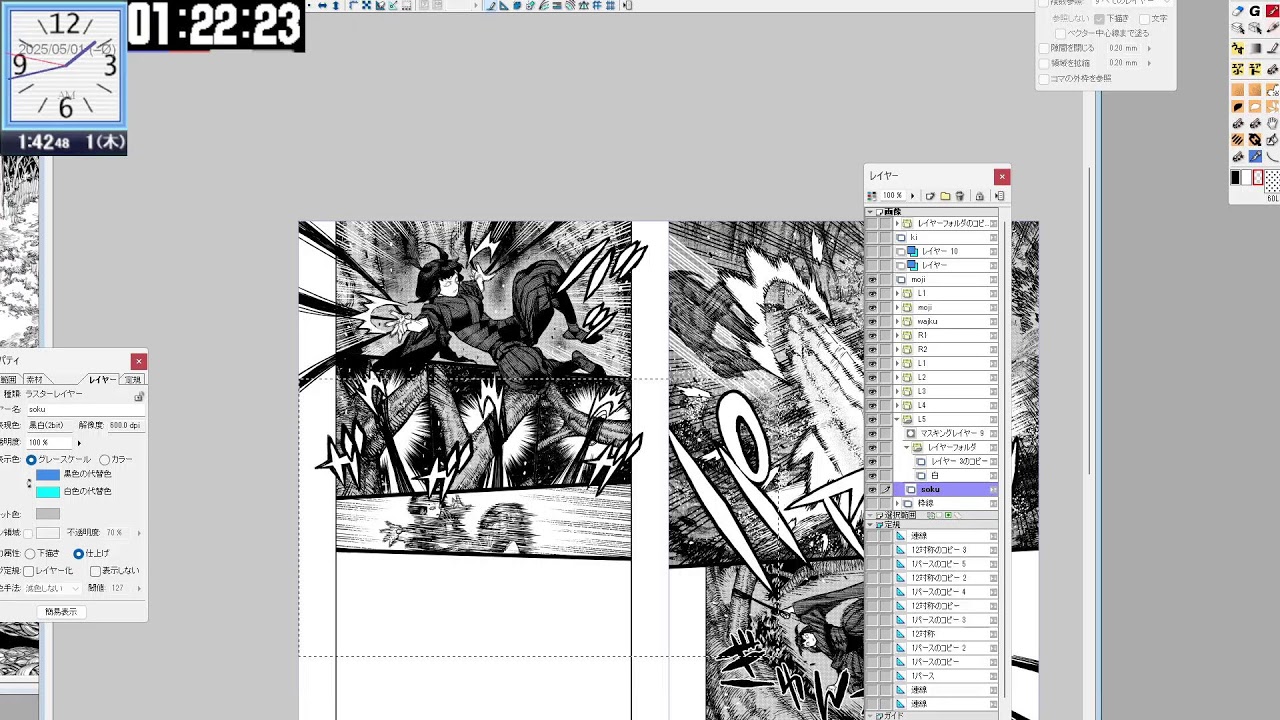Select the グレースケール radio button
The height and width of the screenshot is (720, 1280).
pyautogui.click(x=31, y=460)
